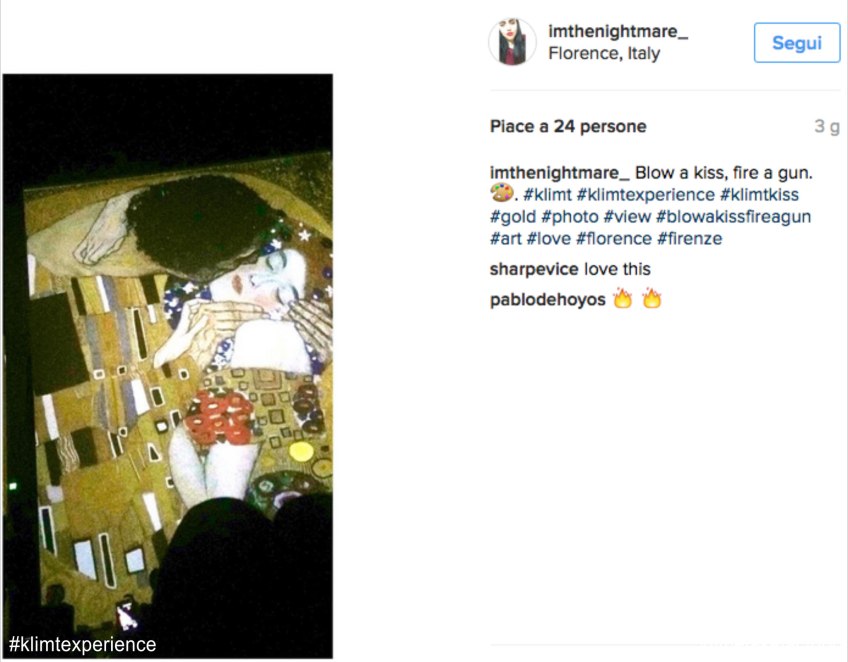Visit commenter pablodehoyos's profile
The width and height of the screenshot is (848, 662).
point(548,300)
